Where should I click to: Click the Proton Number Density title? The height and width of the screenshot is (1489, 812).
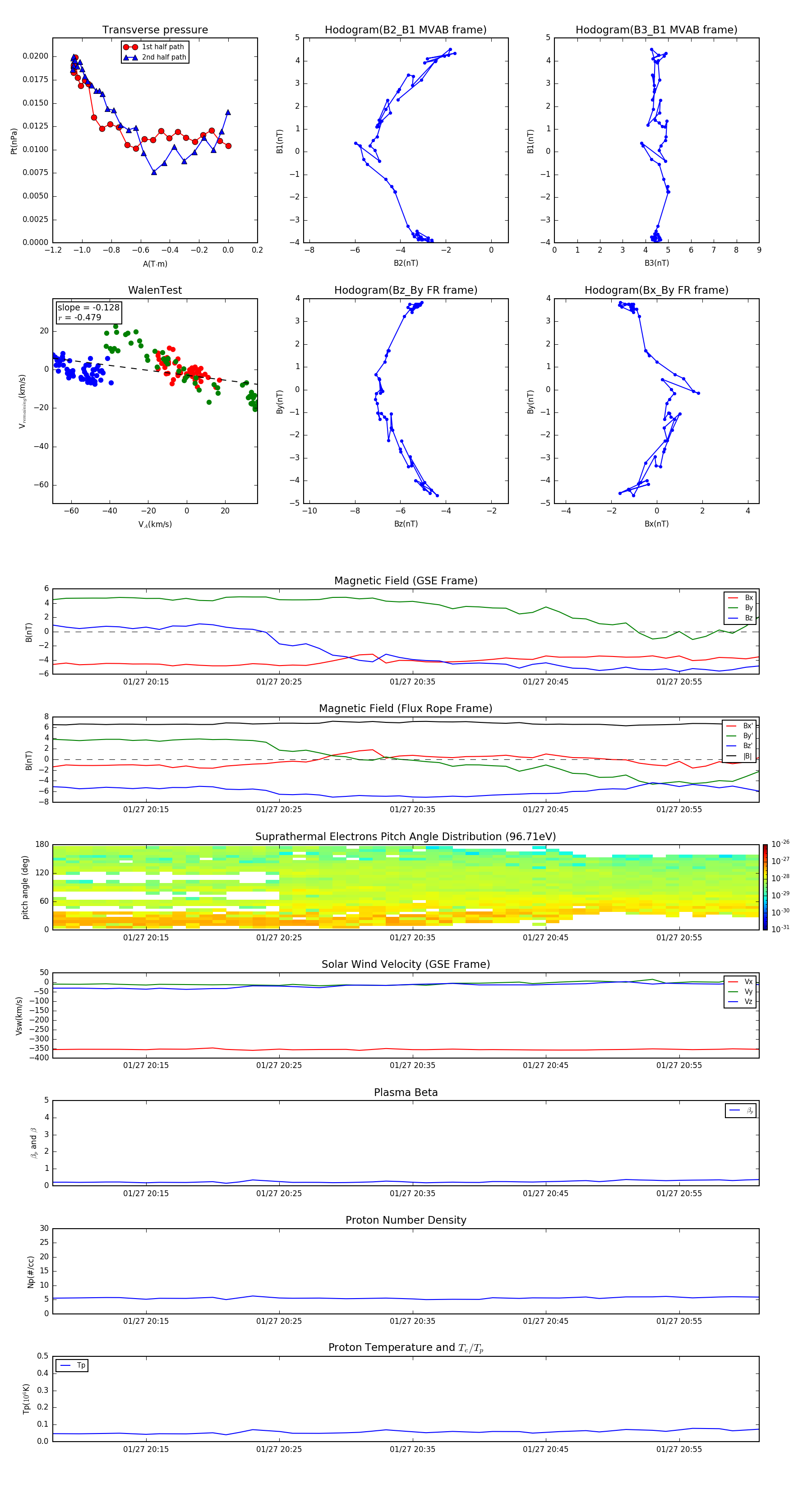[406, 1220]
